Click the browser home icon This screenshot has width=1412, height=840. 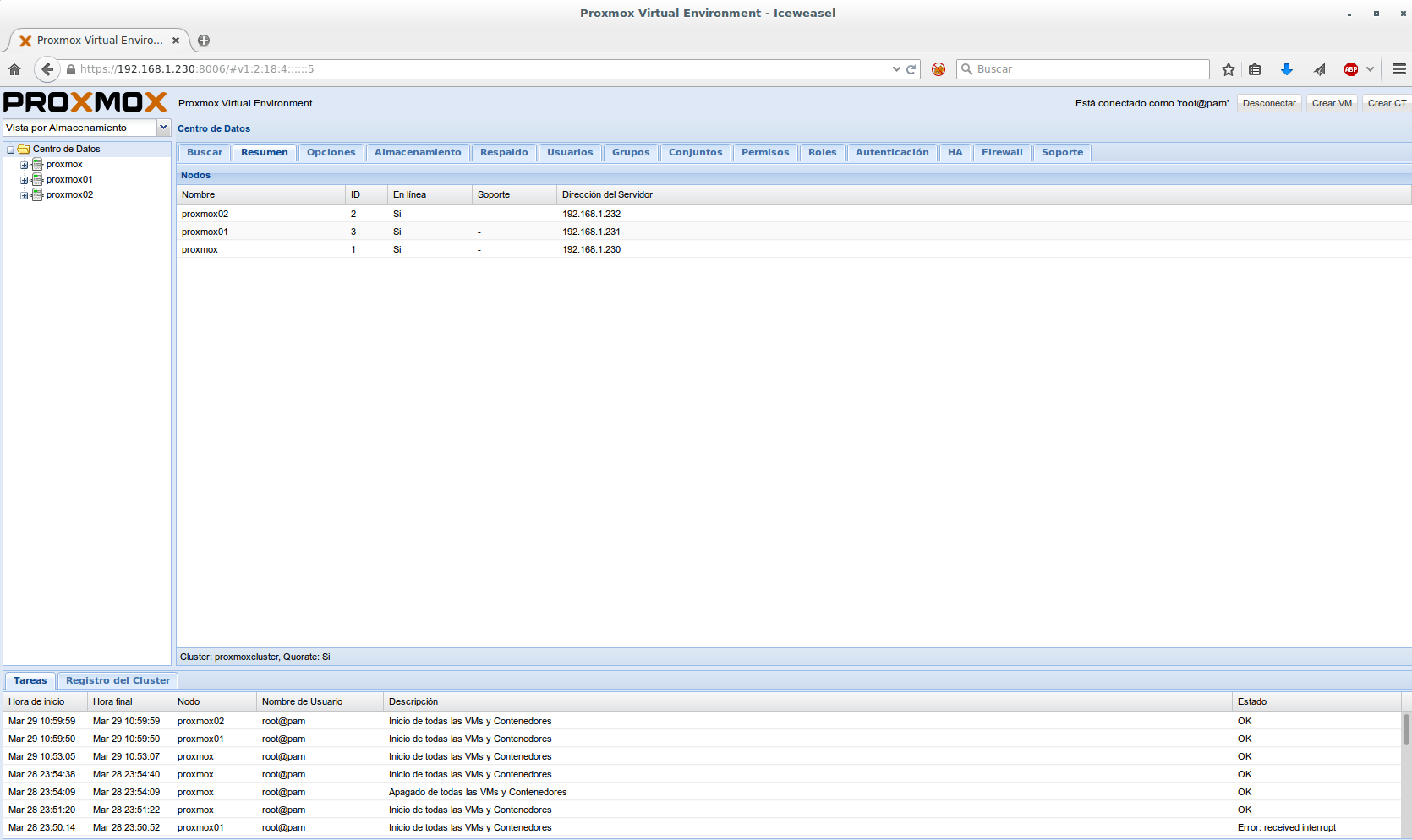click(x=14, y=69)
